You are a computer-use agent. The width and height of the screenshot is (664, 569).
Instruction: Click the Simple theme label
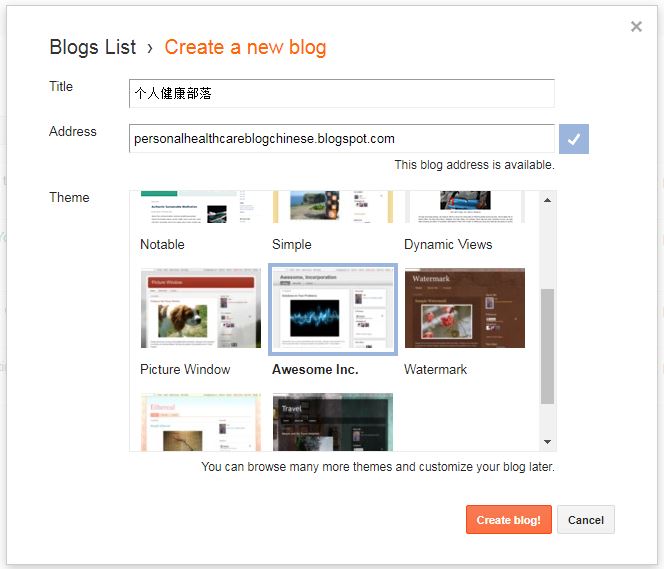tap(292, 244)
